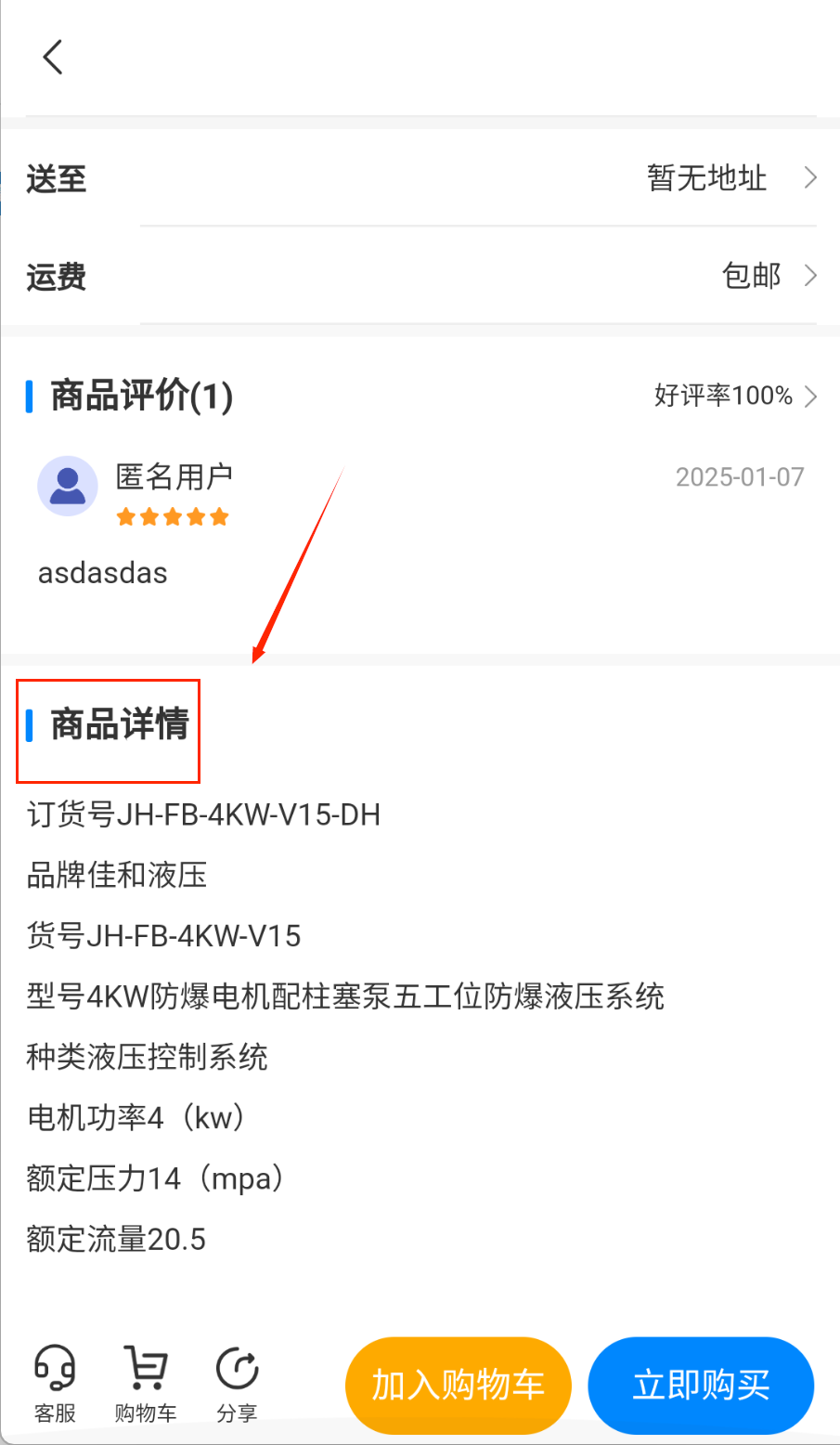This screenshot has width=840, height=1445.
Task: Expand the delivery address chevron after 暂无地址
Action: [810, 177]
